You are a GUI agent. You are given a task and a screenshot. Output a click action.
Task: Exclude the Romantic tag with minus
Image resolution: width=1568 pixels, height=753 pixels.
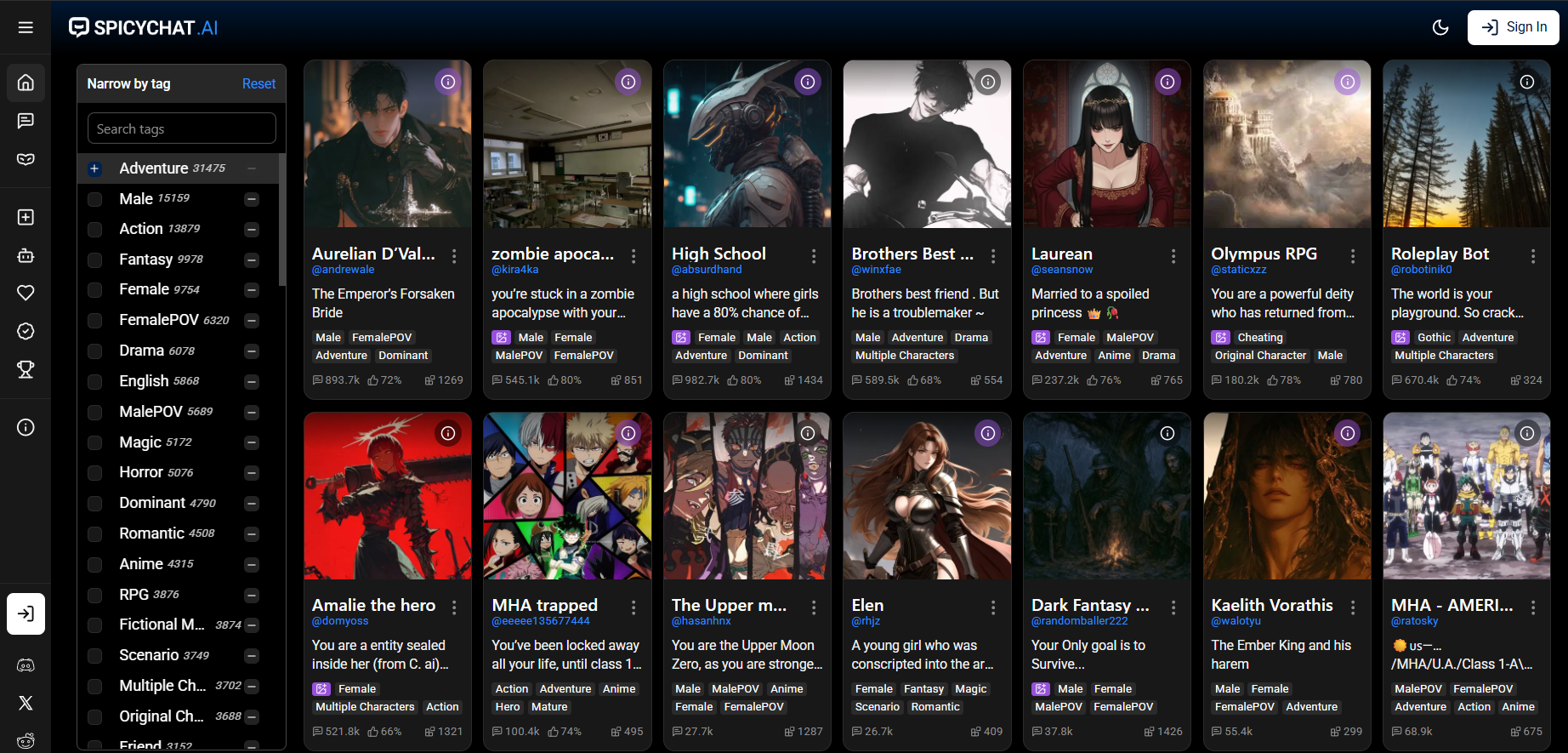(252, 534)
